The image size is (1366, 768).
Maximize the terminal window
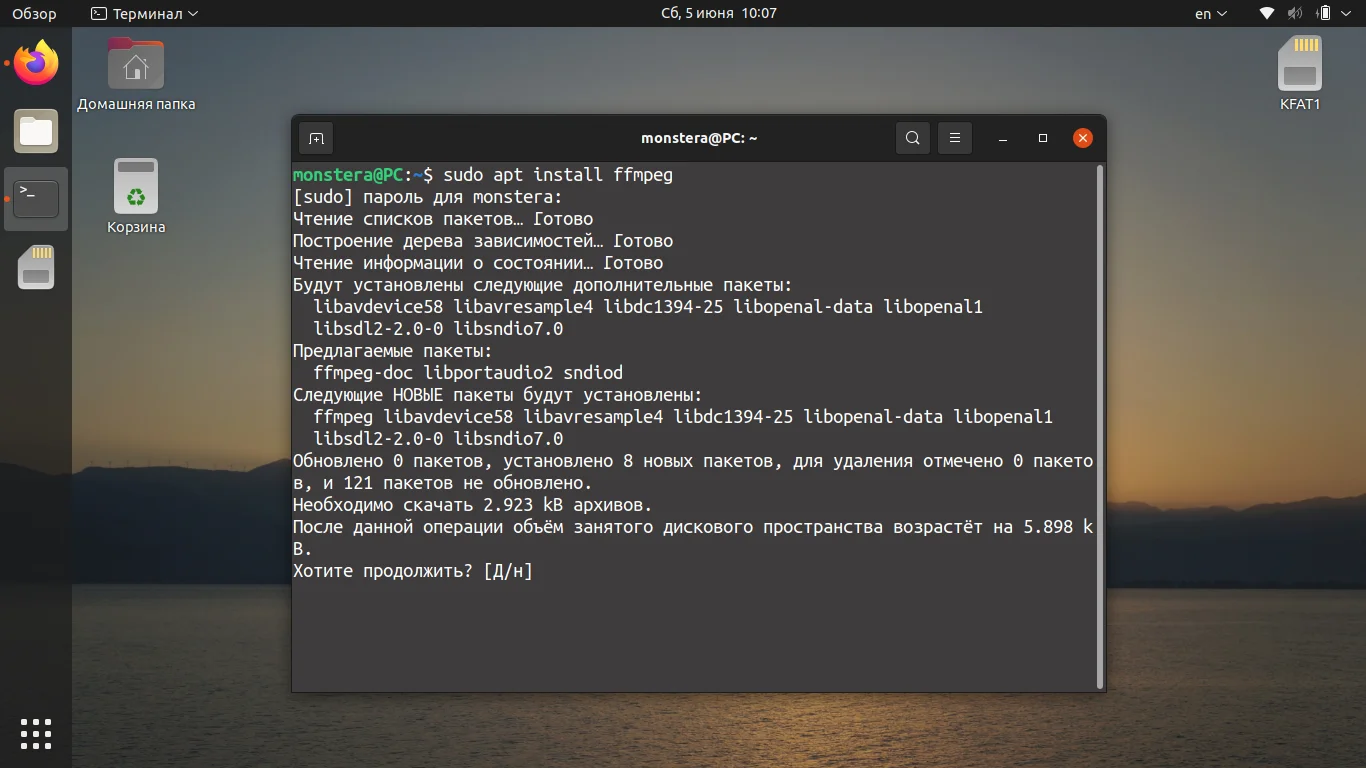tap(1043, 138)
